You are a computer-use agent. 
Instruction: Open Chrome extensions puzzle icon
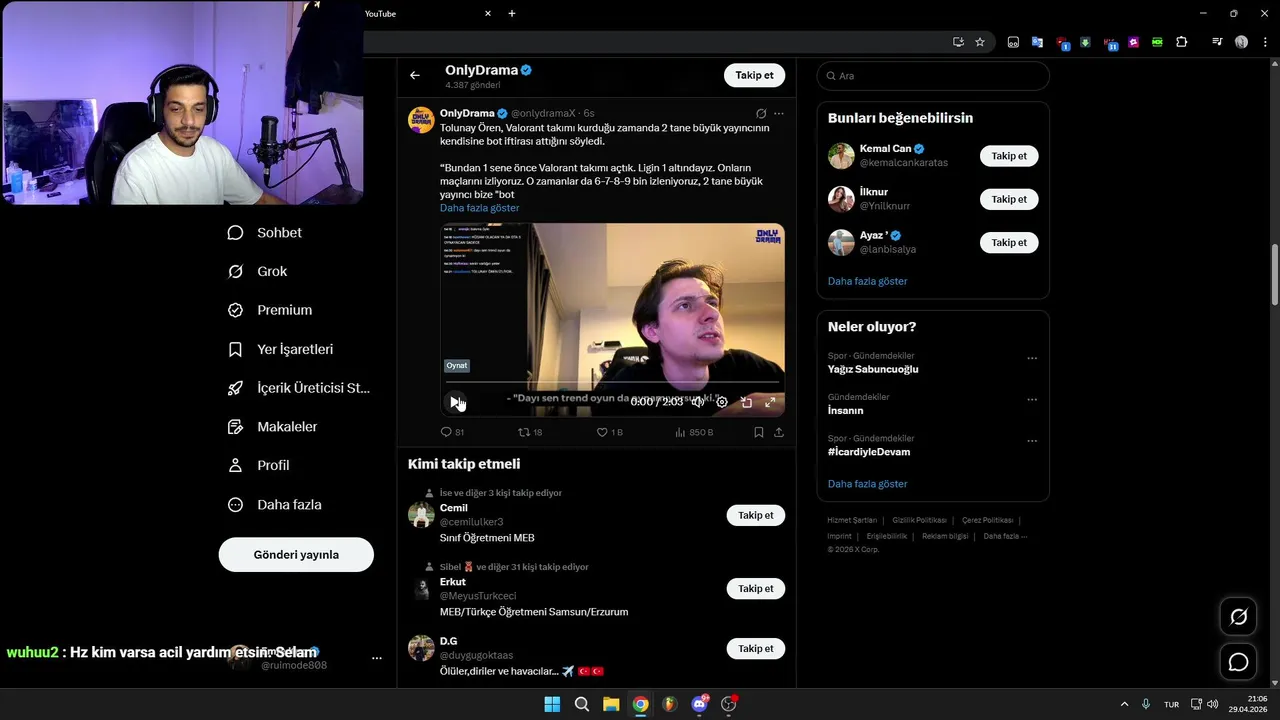point(1182,42)
